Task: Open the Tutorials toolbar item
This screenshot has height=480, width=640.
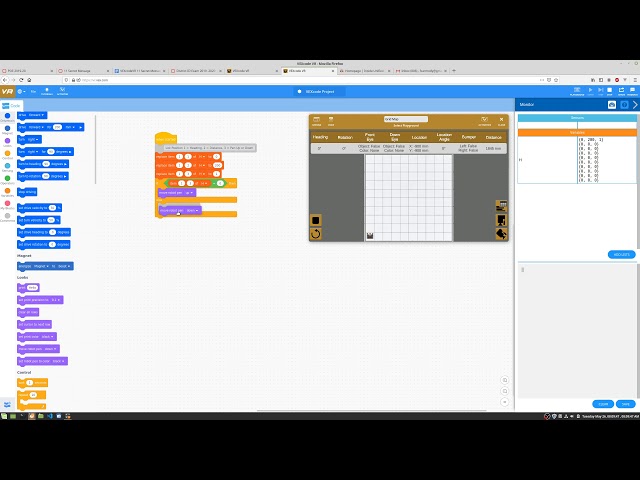Action: pyautogui.click(x=47, y=91)
